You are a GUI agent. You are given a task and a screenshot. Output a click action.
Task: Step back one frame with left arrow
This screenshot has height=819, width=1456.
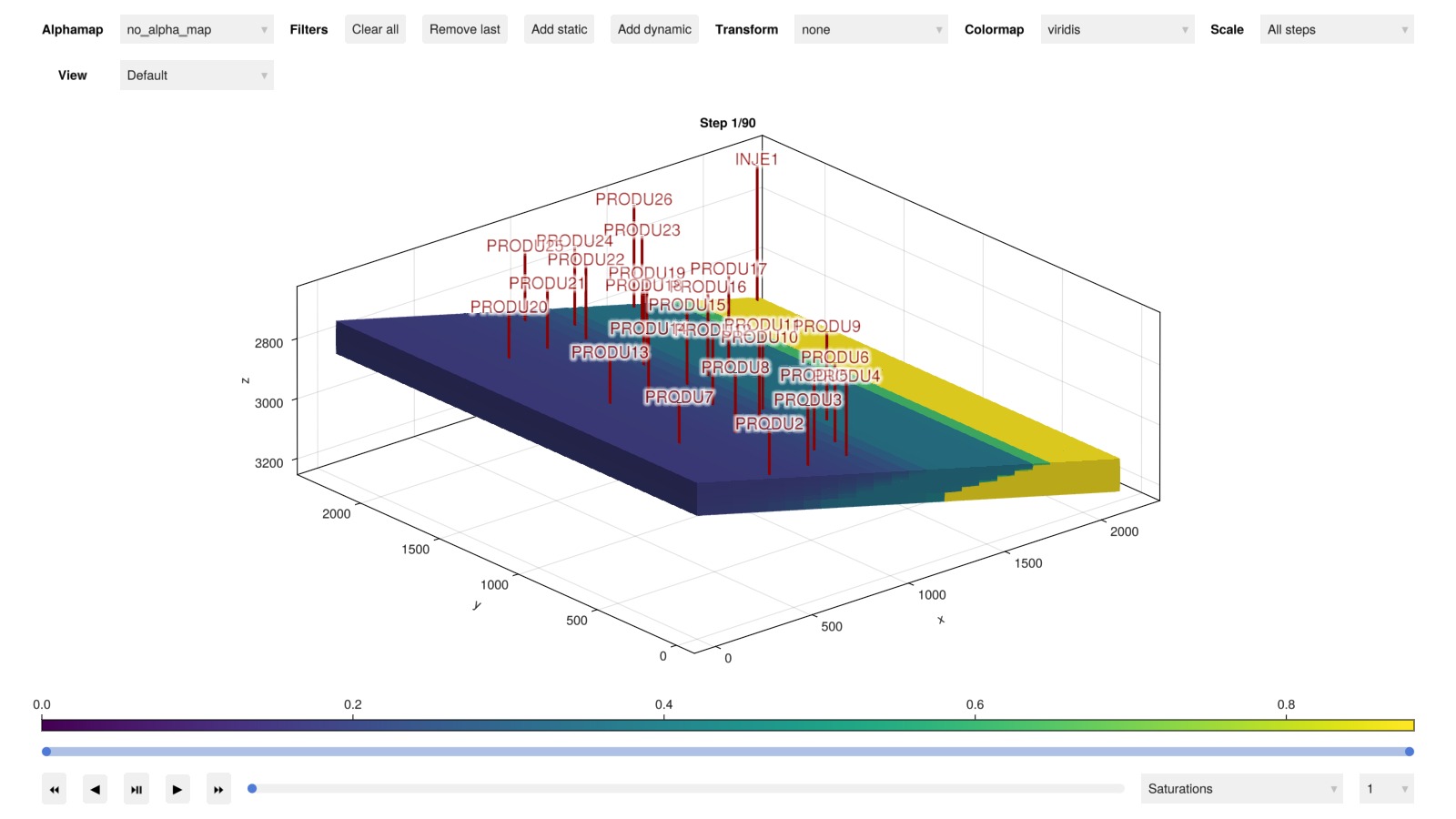click(x=95, y=789)
